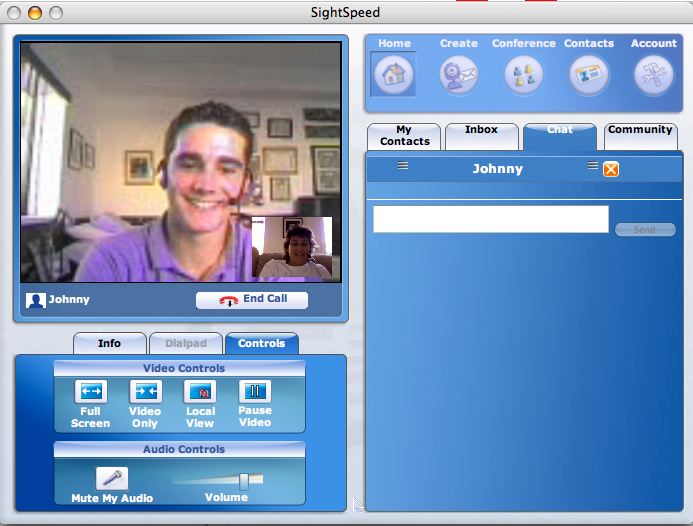
Task: Open menu lines right of Johnny title
Action: [x=593, y=166]
